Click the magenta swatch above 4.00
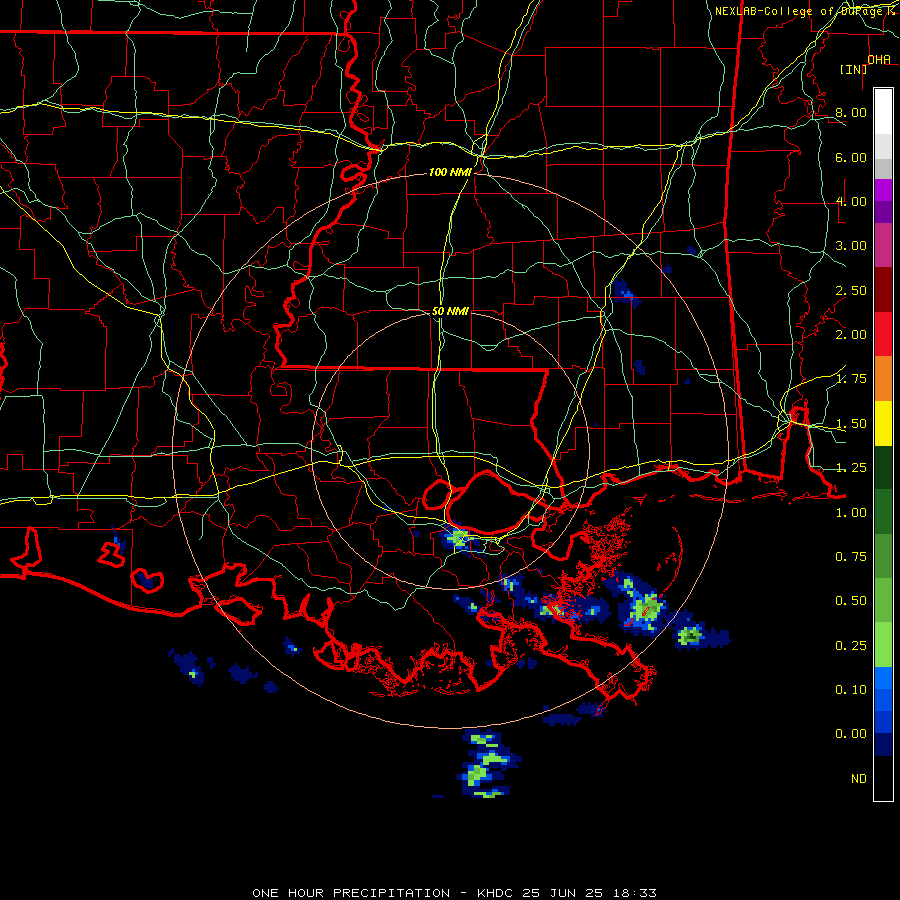The width and height of the screenshot is (900, 900). point(883,190)
